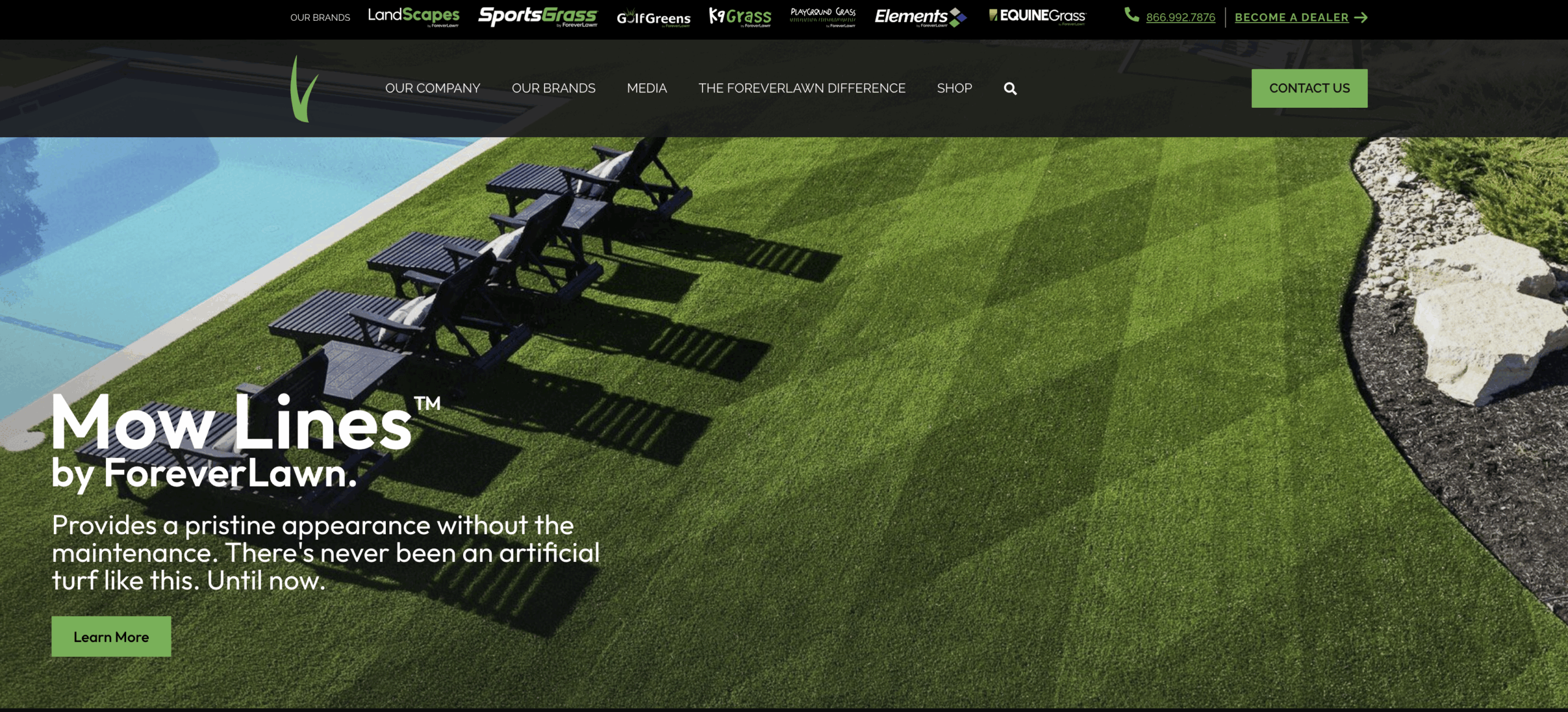Open the Our Brands navigation menu
Image resolution: width=1568 pixels, height=712 pixels.
tap(554, 88)
